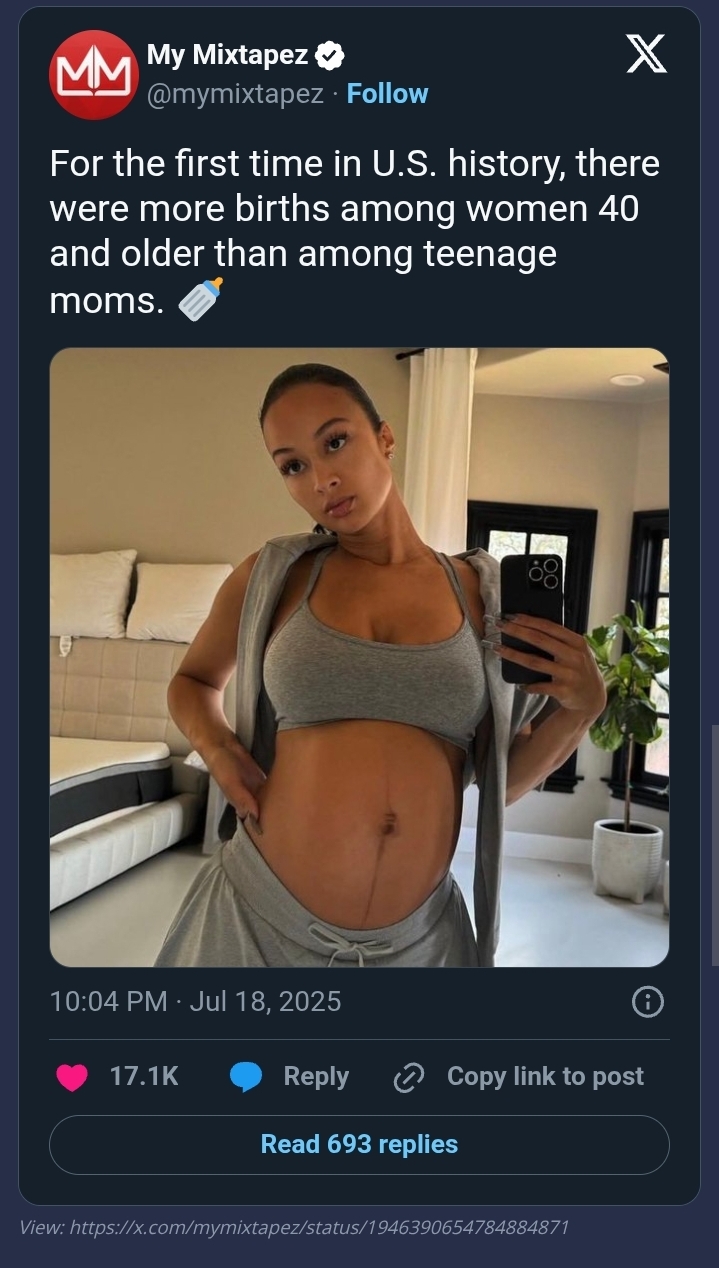The height and width of the screenshot is (1268, 719).
Task: Select Copy link to post
Action: tap(545, 1076)
